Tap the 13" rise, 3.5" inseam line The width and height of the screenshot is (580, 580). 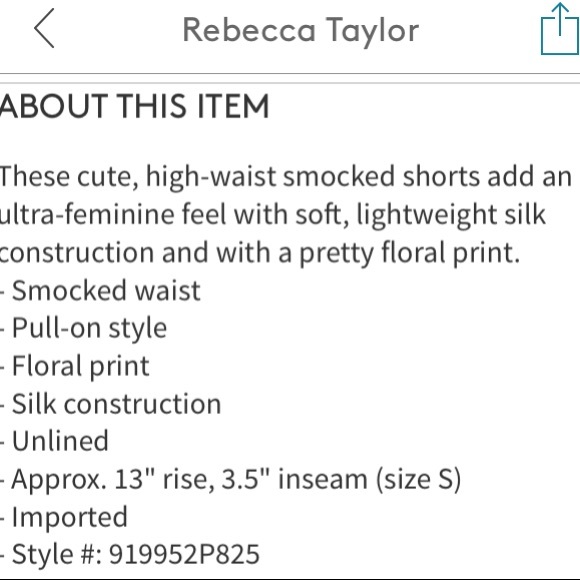coord(231,480)
